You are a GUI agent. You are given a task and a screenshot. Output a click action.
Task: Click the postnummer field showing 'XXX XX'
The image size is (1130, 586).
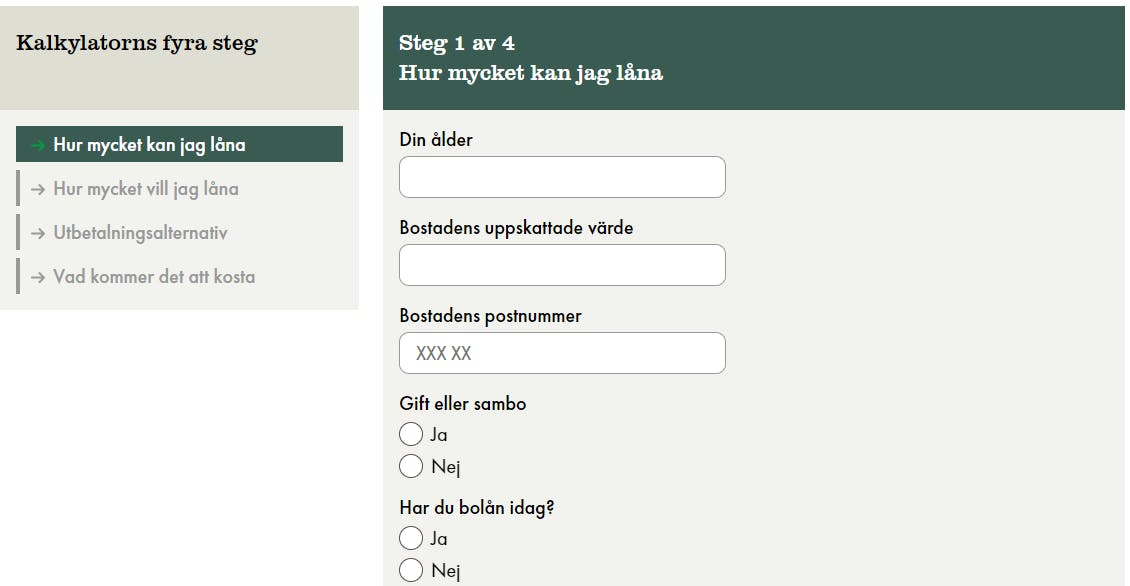click(x=561, y=352)
